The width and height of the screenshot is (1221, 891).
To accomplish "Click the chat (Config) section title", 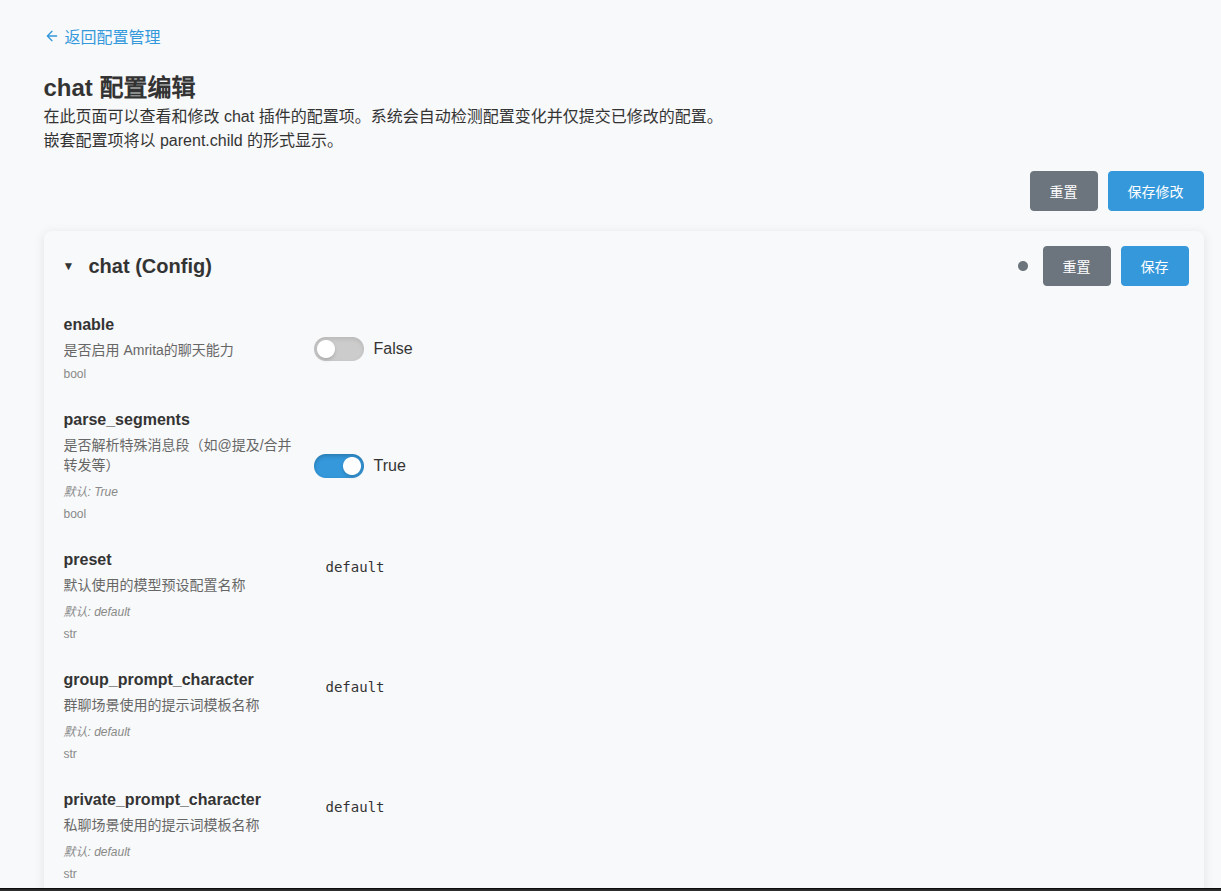I will pyautogui.click(x=150, y=266).
